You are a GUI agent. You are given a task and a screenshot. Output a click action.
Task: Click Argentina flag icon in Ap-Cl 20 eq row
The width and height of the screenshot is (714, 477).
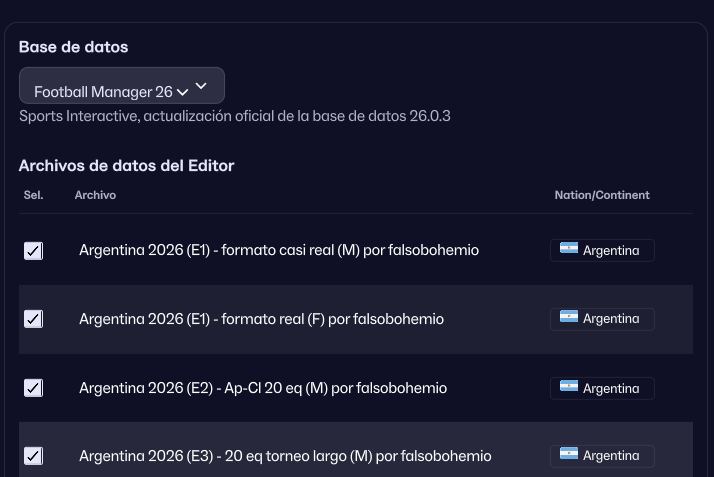(x=569, y=386)
